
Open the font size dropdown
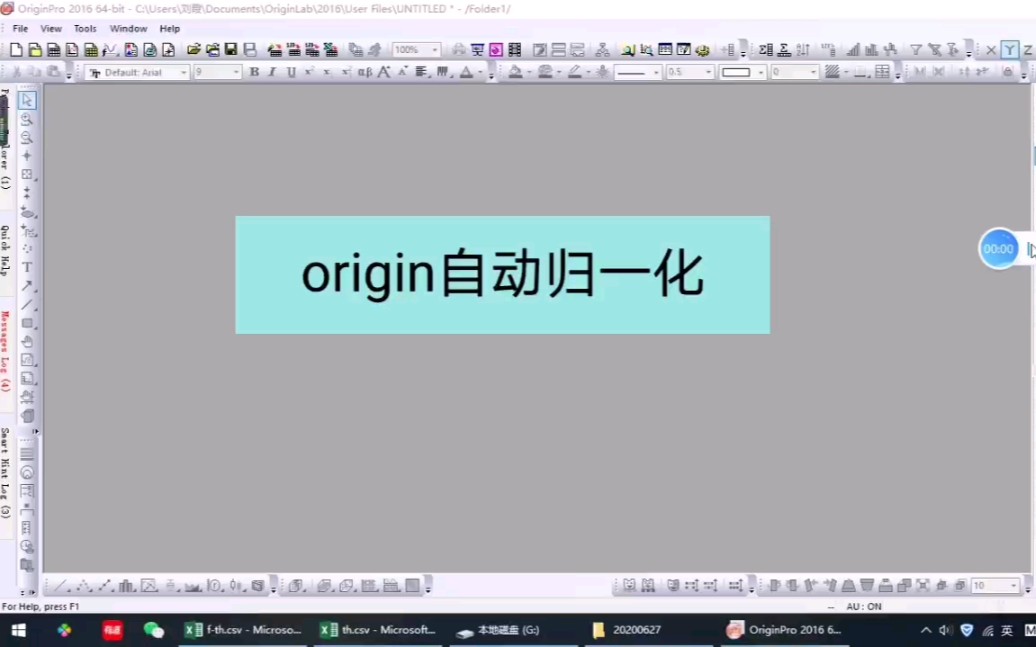coord(238,71)
